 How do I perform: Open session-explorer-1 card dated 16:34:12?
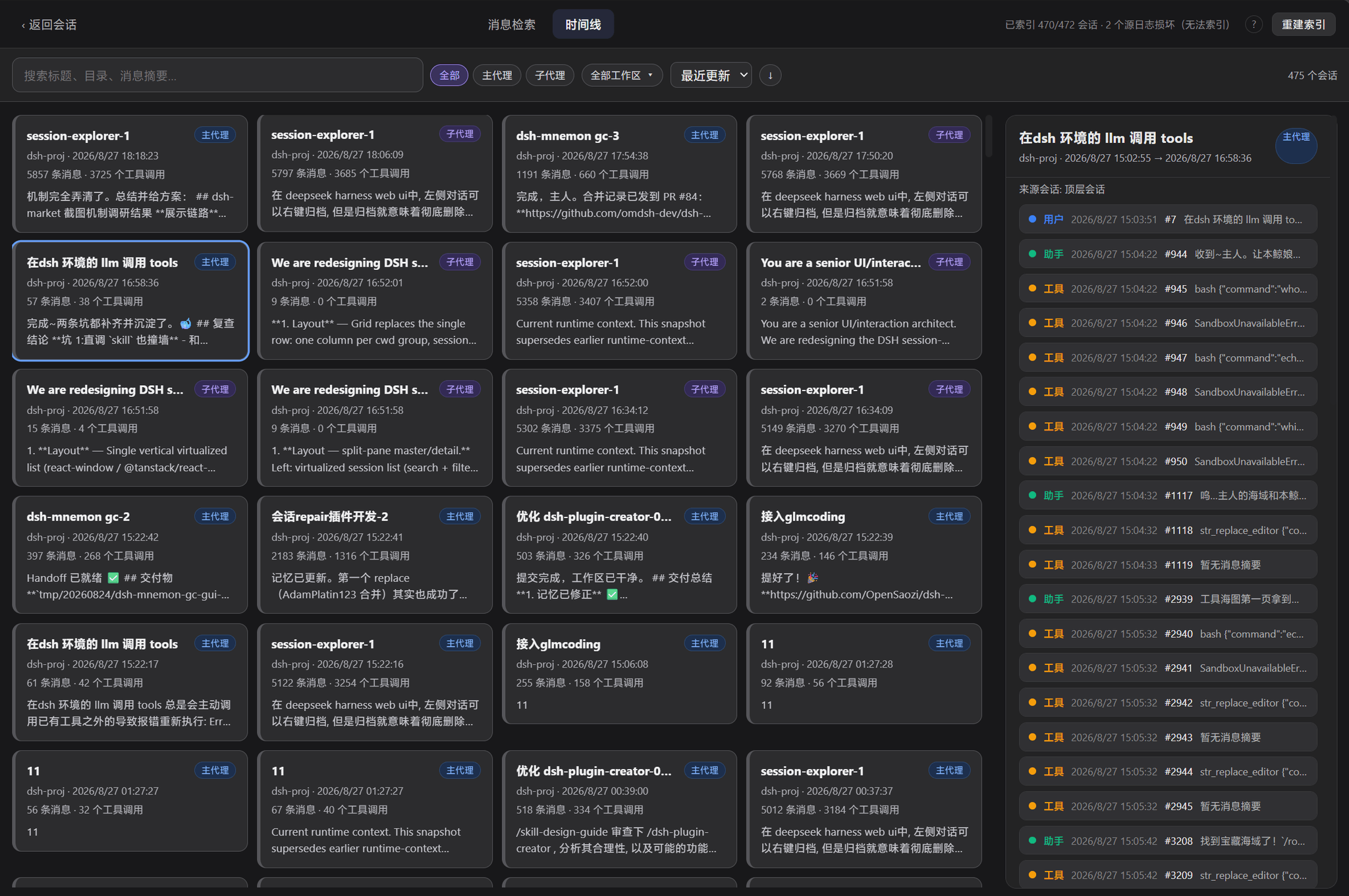[x=619, y=428]
